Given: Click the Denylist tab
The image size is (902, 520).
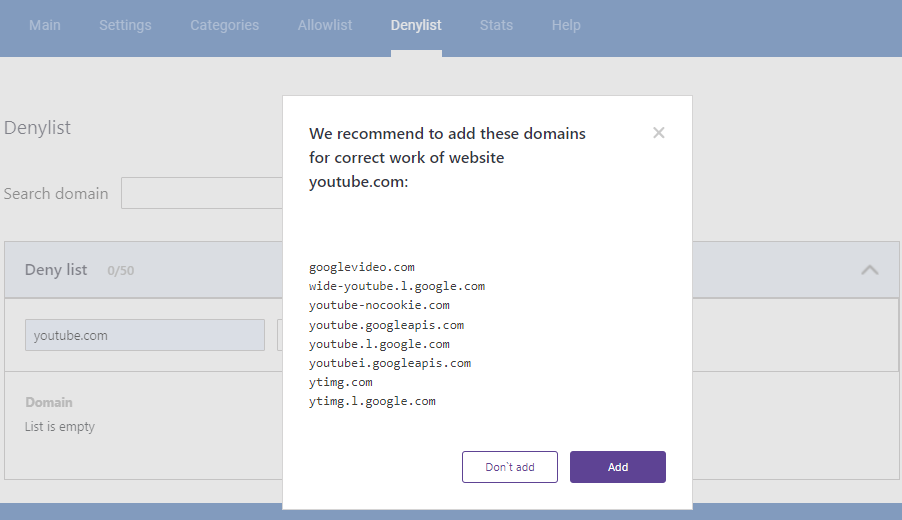Looking at the screenshot, I should [x=416, y=25].
